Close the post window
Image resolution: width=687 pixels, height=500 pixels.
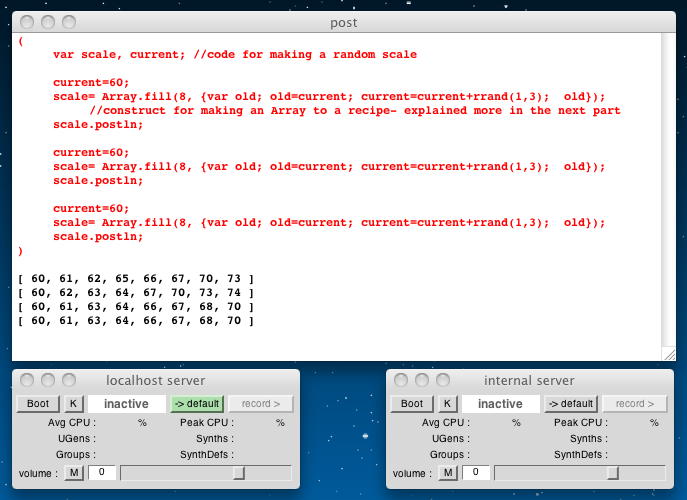coord(27,22)
